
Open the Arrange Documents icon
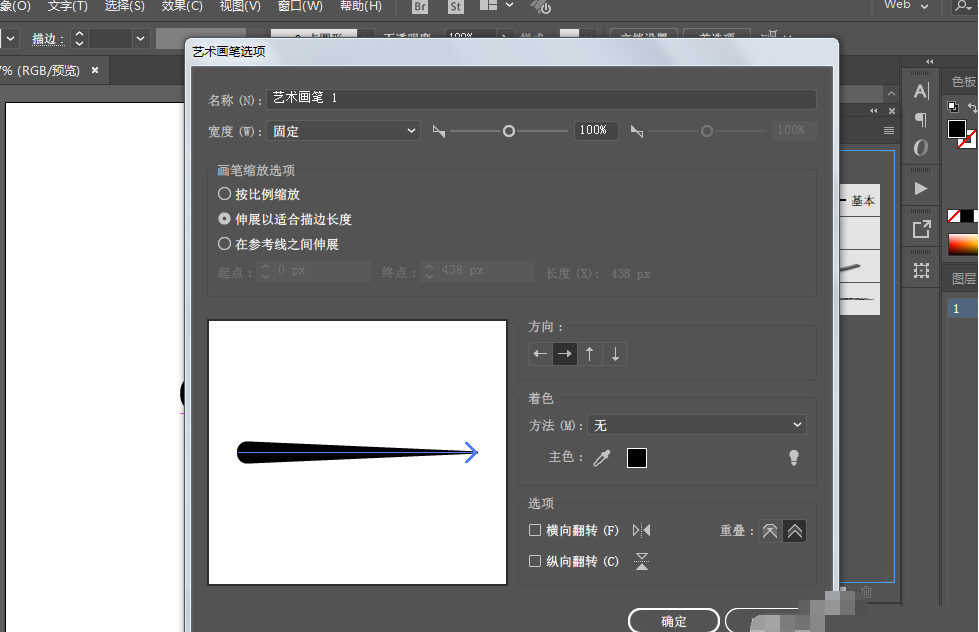click(x=487, y=8)
